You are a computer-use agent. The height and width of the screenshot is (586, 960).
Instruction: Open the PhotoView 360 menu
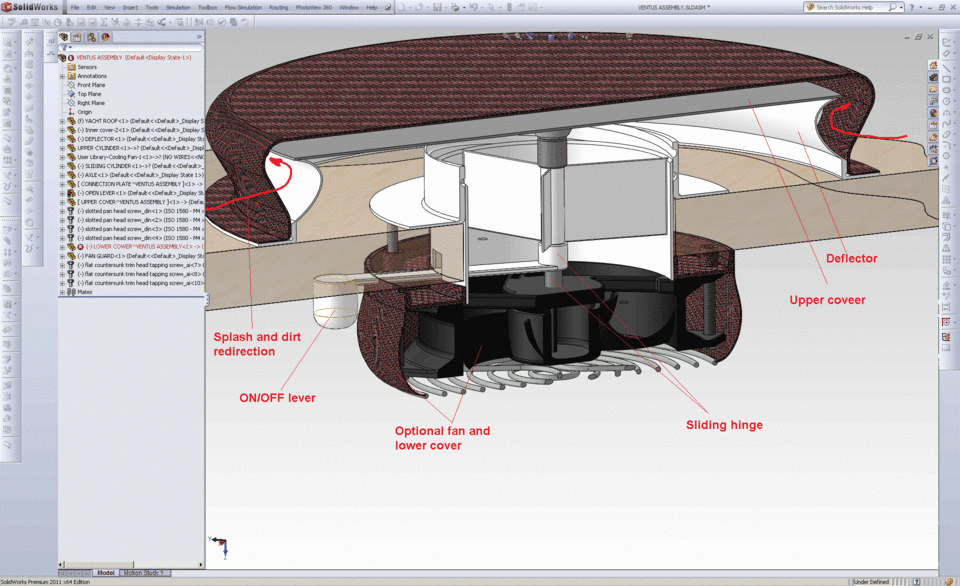(313, 5)
